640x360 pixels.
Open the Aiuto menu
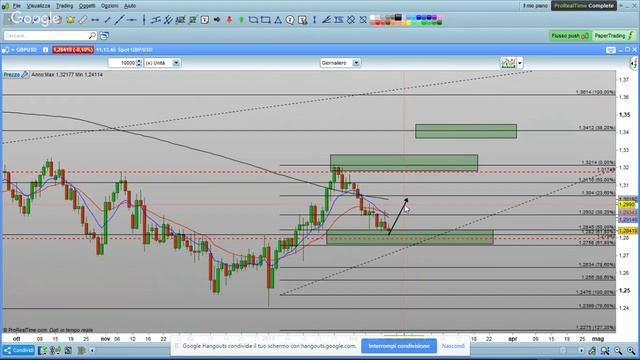tap(130, 6)
